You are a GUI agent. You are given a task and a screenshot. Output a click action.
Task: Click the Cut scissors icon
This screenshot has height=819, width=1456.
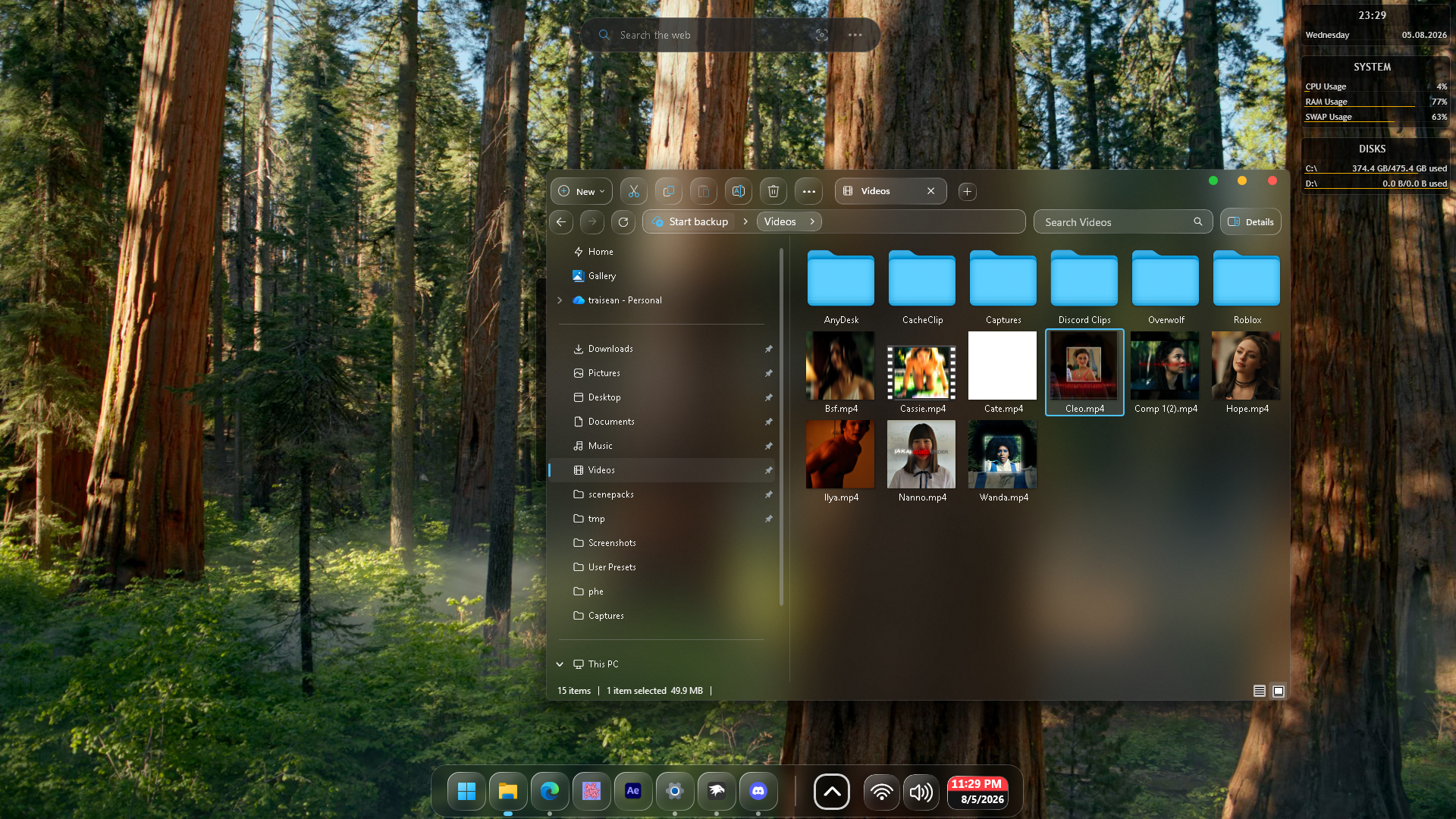point(634,191)
